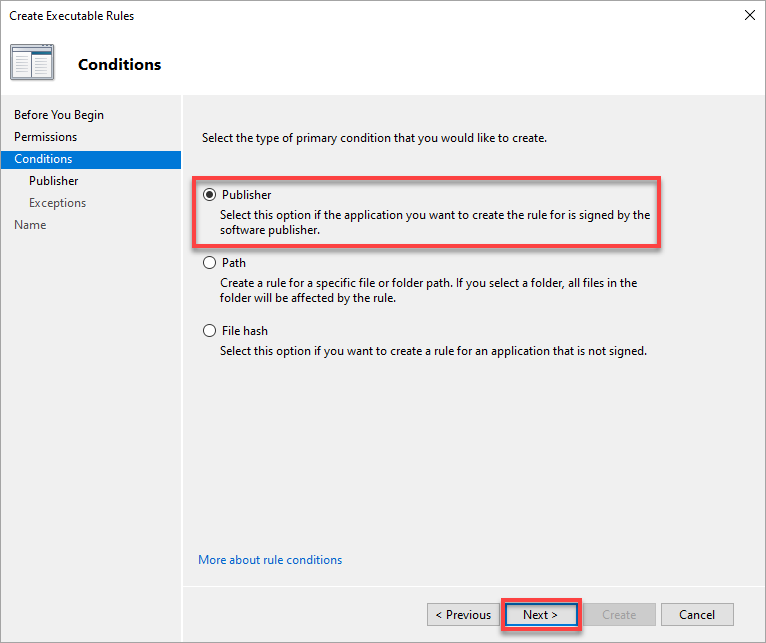Viewport: 766px width, 643px height.
Task: Close the Create Executable Rules dialog
Action: [749, 15]
